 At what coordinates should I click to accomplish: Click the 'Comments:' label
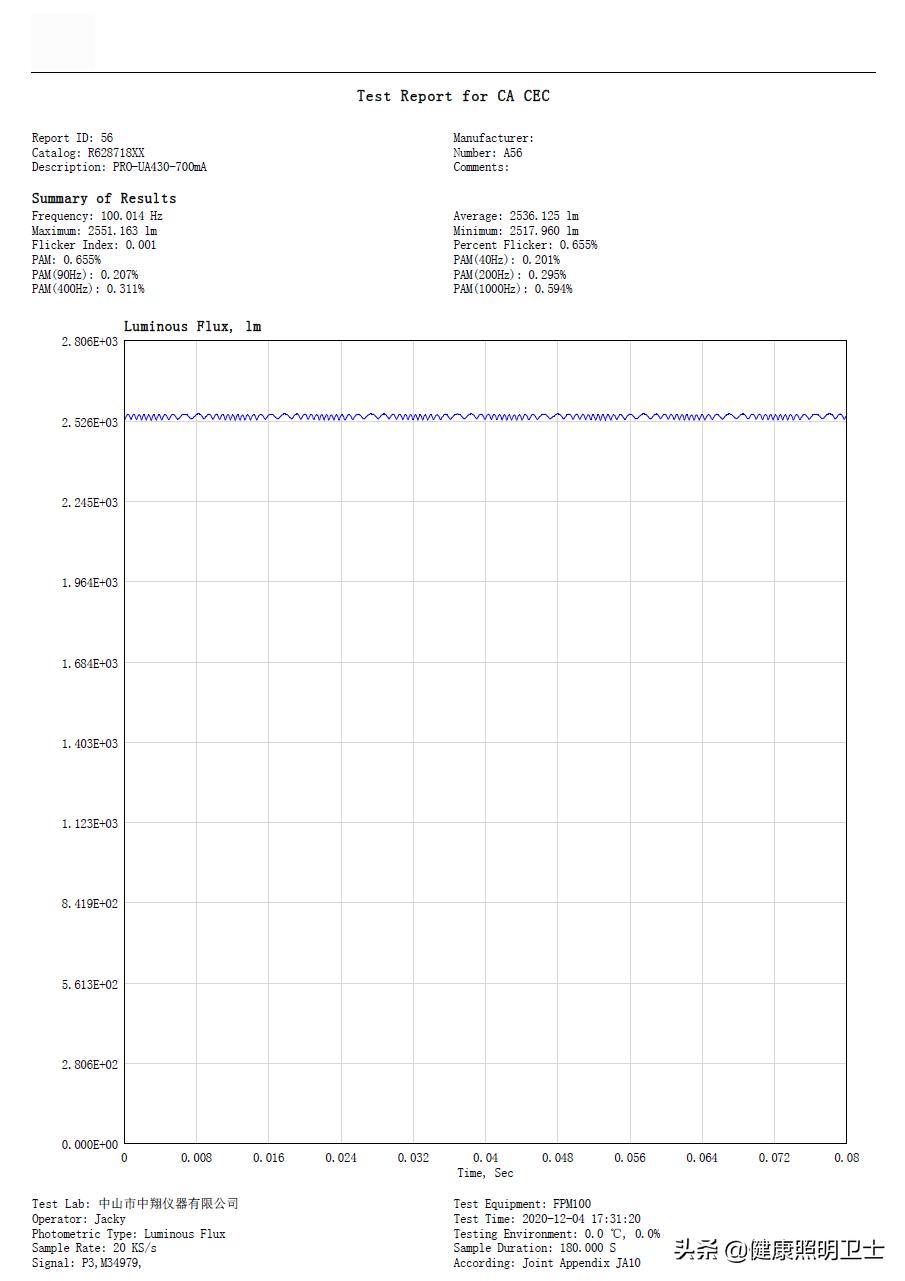481,167
